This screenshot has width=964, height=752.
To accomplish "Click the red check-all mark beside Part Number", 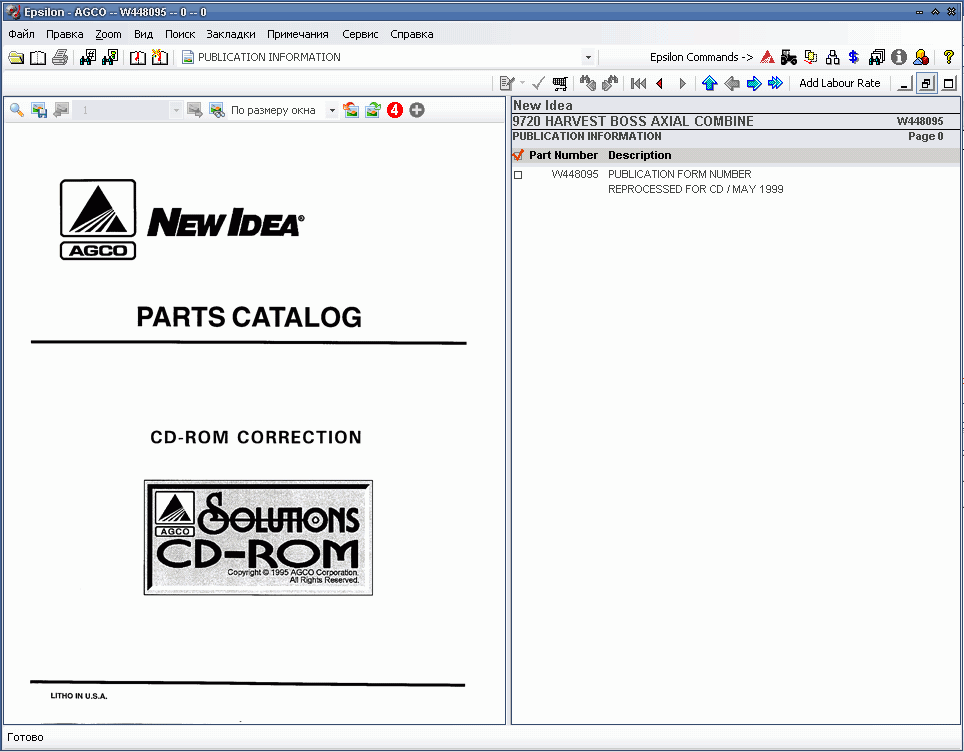I will point(518,155).
